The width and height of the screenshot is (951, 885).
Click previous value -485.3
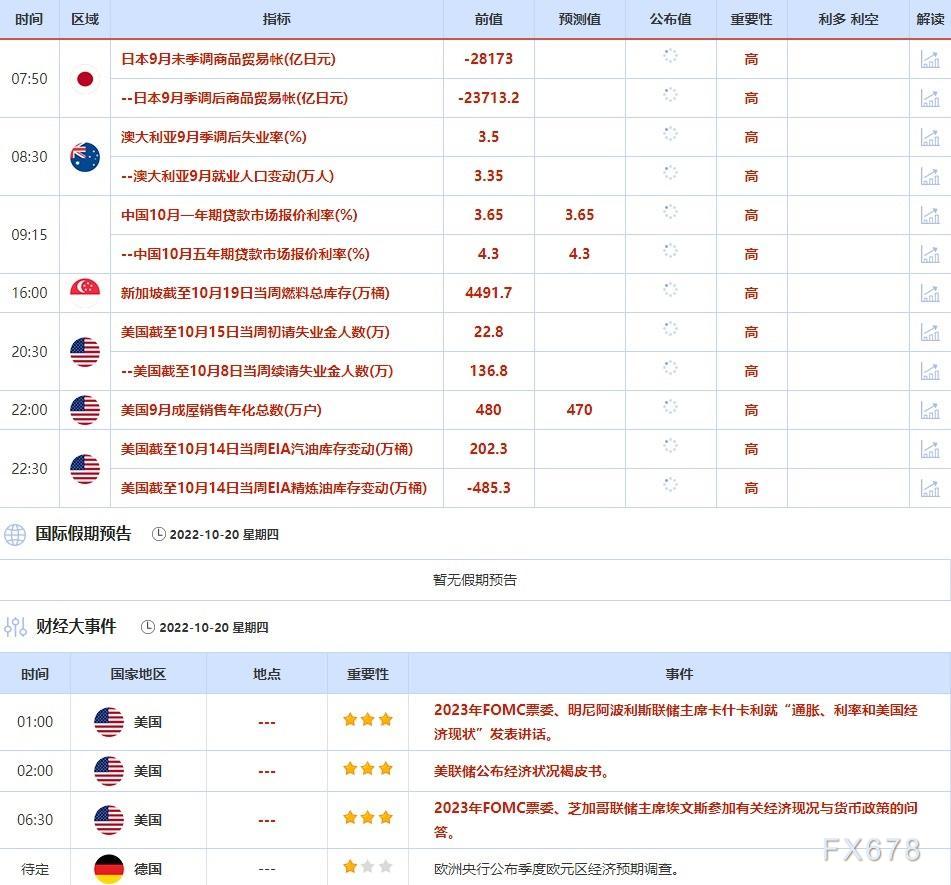point(489,488)
